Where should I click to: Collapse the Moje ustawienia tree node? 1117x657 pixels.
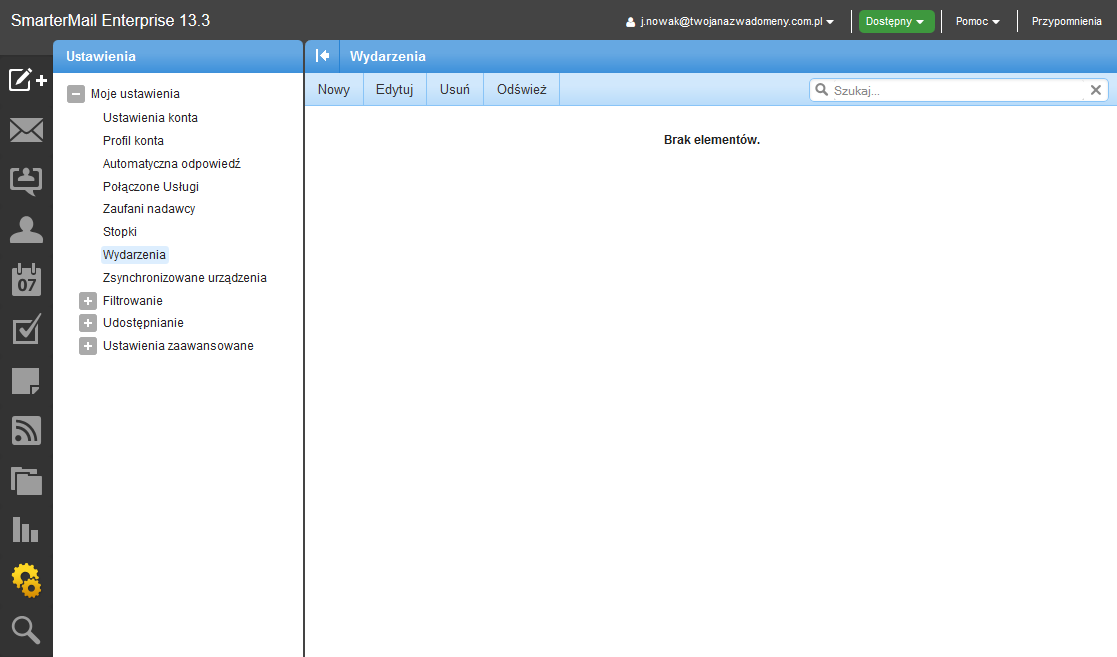75,94
